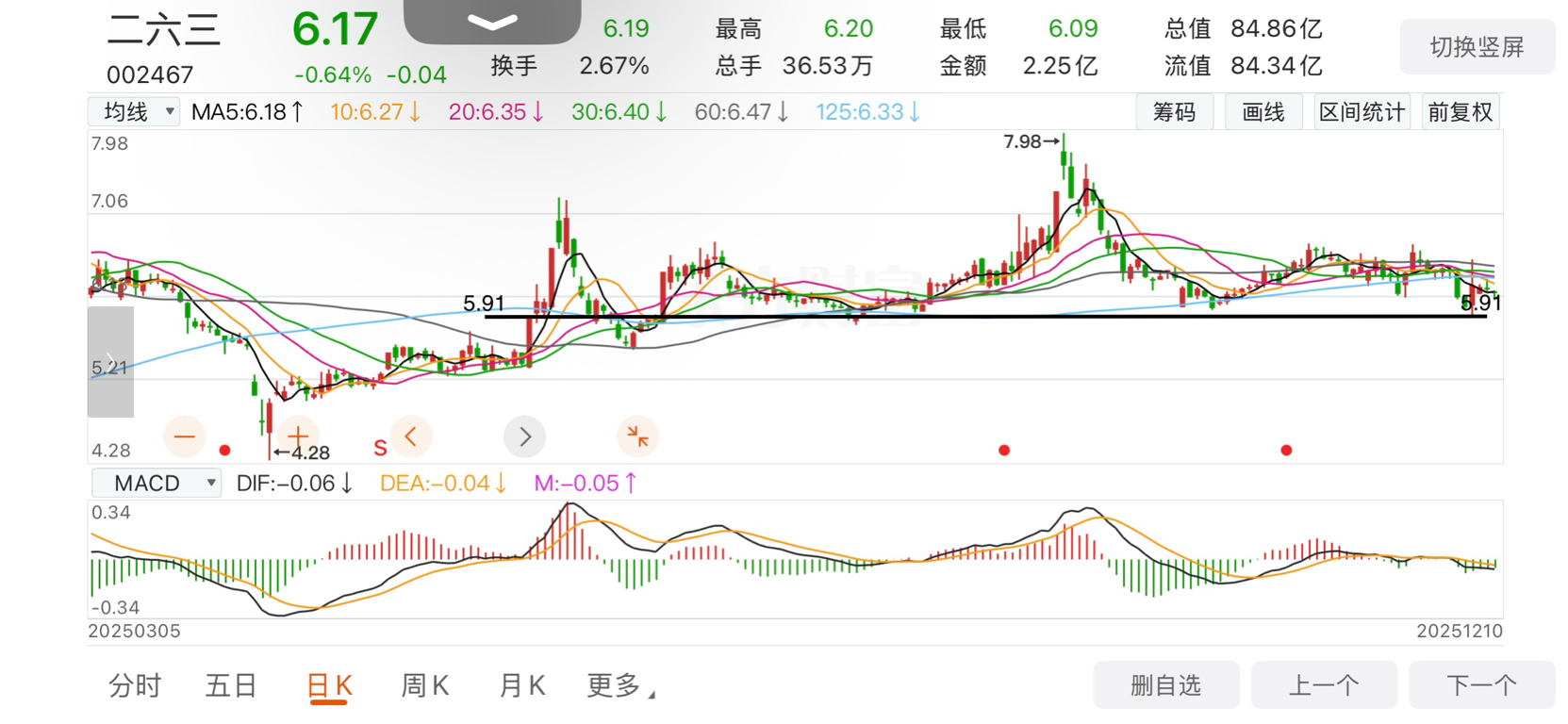
Task: Switch to the 分时 tab
Action: click(x=135, y=685)
